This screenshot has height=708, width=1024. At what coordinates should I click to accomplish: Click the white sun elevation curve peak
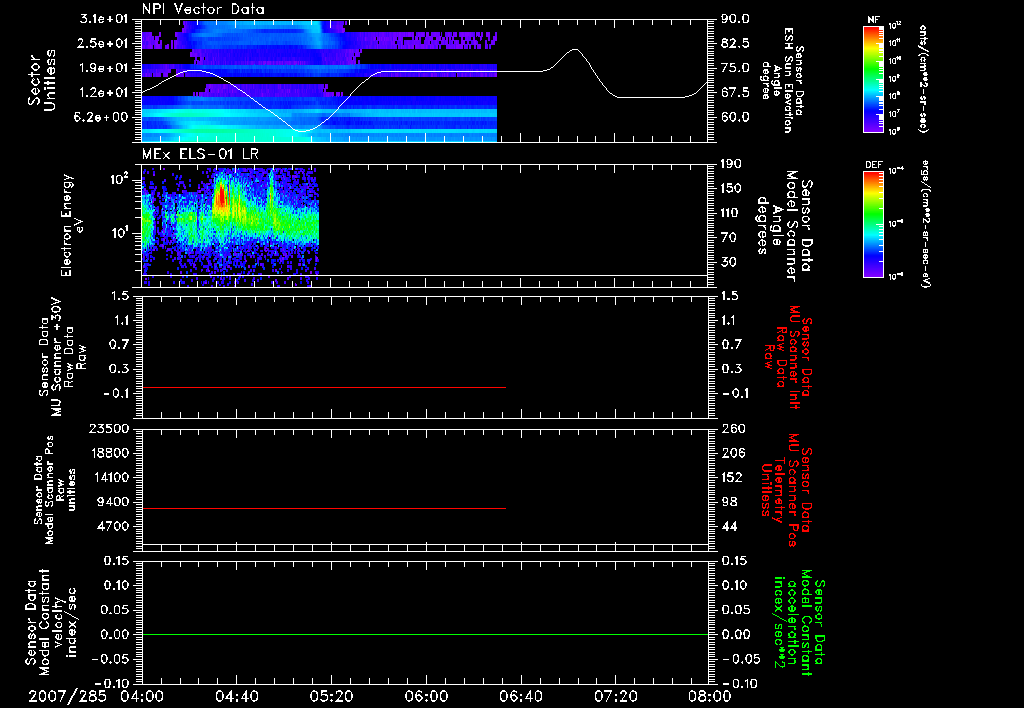pyautogui.click(x=575, y=49)
